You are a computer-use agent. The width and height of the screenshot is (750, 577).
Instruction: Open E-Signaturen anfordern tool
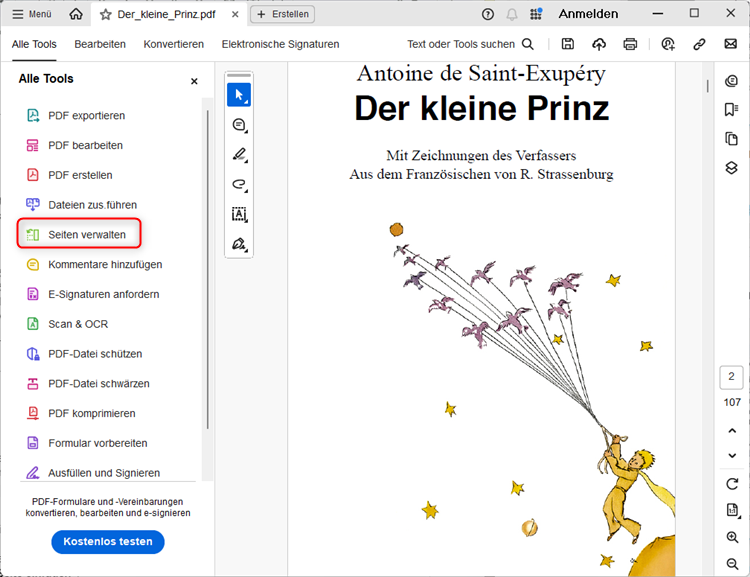(93, 294)
